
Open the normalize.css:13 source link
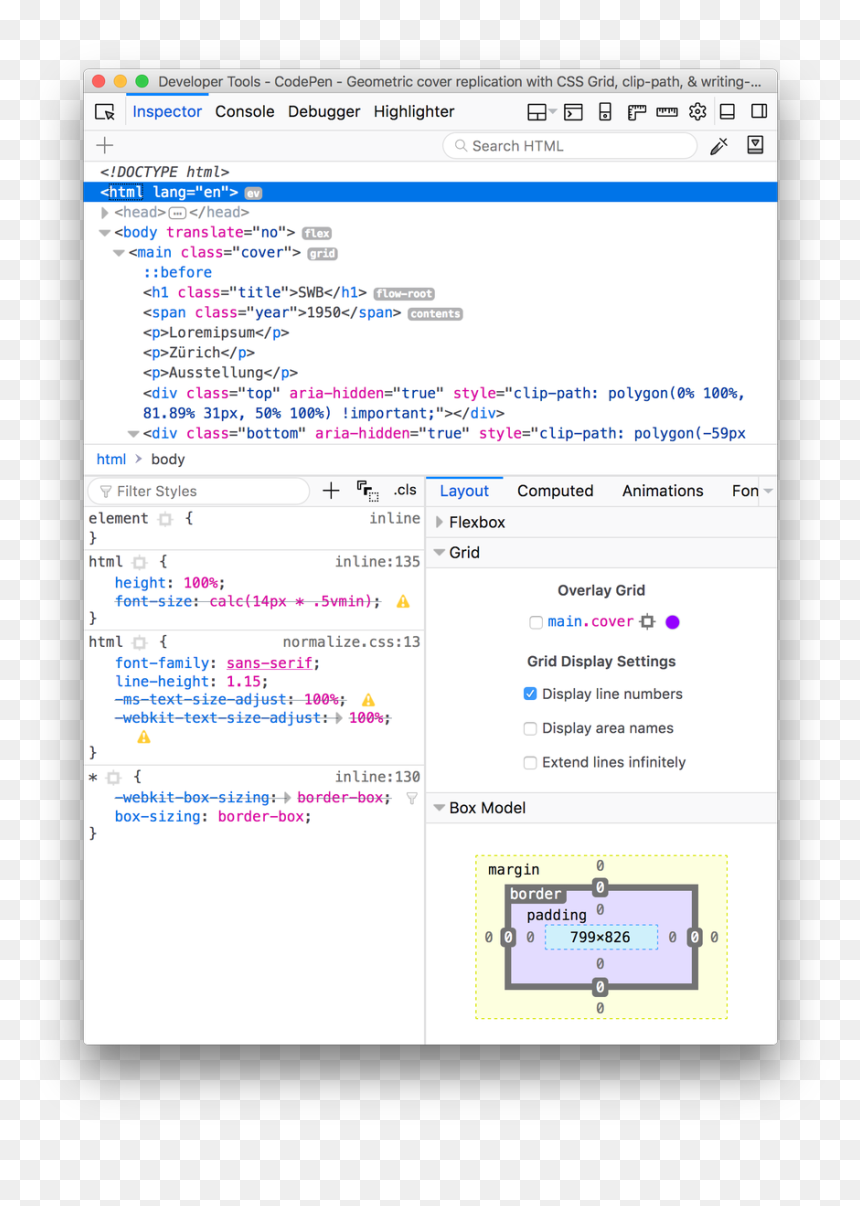click(351, 642)
